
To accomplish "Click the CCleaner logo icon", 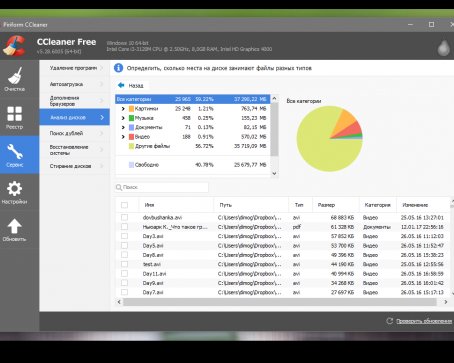I will pos(15,46).
